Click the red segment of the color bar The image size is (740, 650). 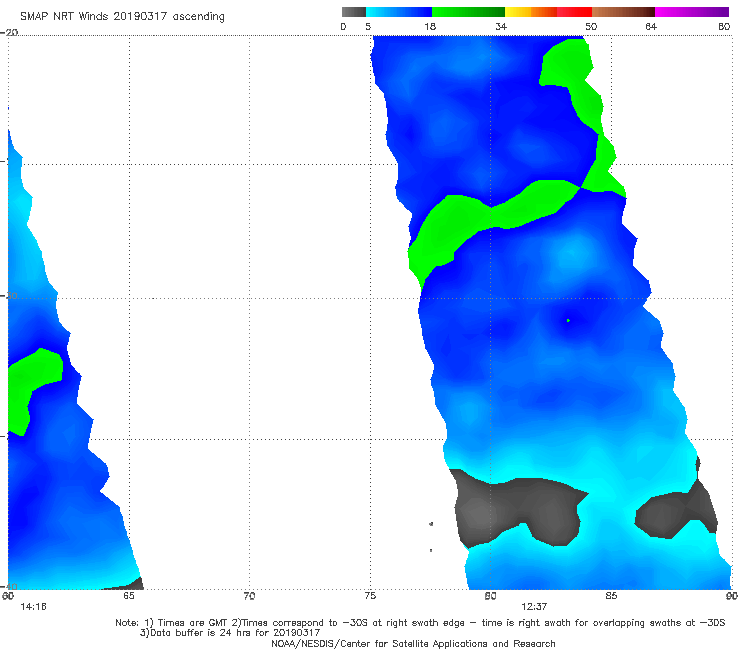tap(574, 12)
